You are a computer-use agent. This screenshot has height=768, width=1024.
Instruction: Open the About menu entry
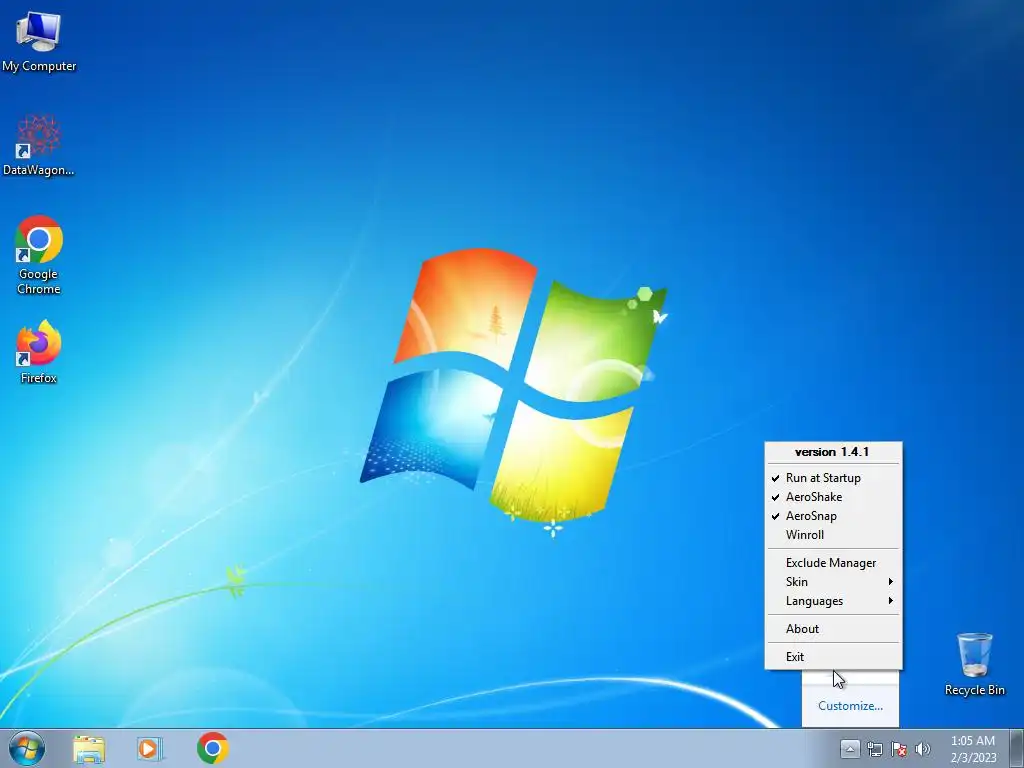point(833,629)
